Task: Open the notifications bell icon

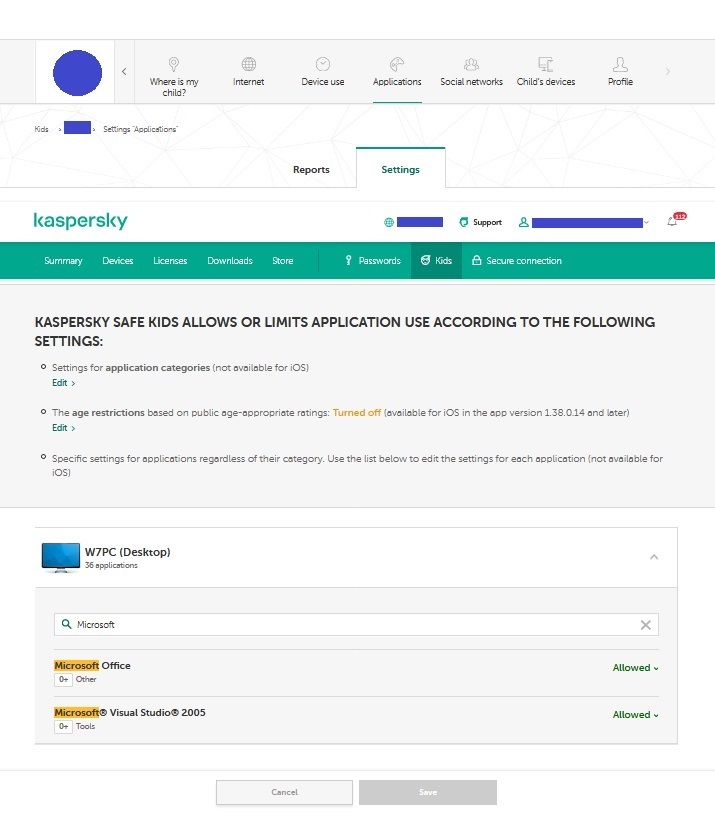Action: coord(672,222)
